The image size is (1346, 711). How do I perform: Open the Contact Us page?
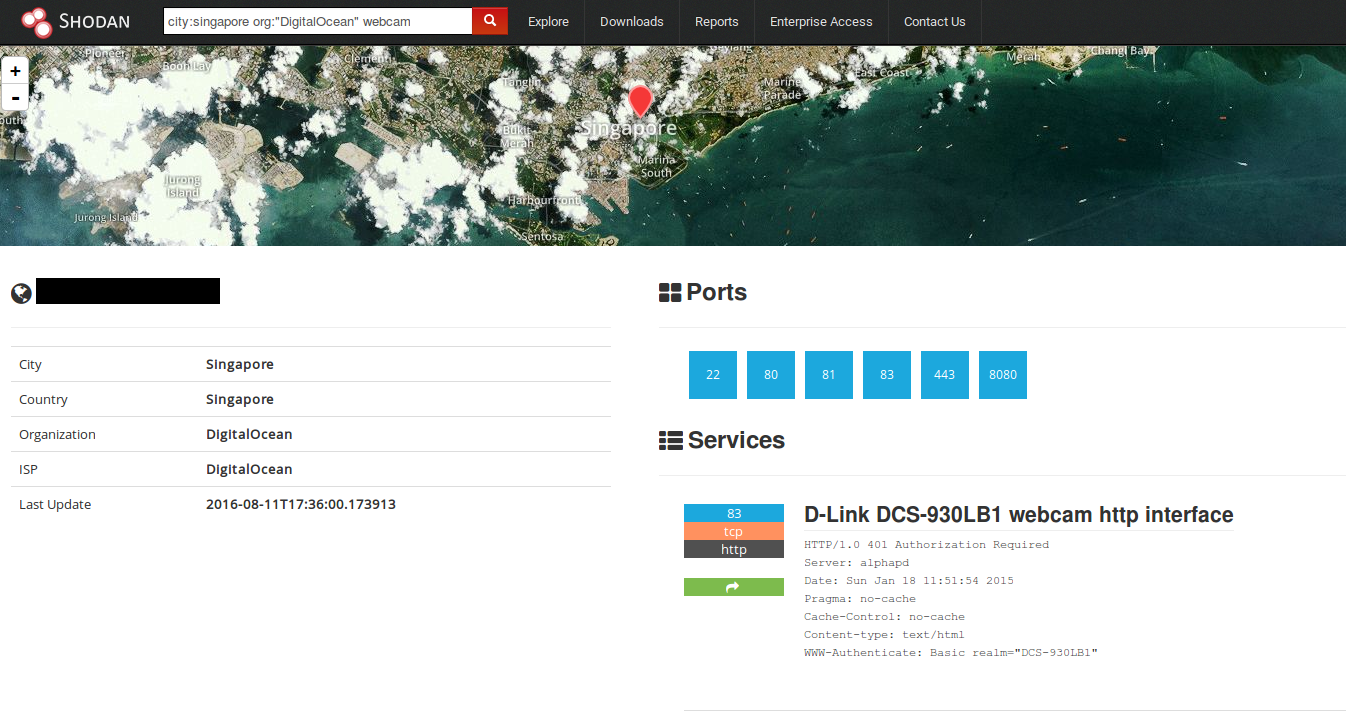pyautogui.click(x=934, y=22)
